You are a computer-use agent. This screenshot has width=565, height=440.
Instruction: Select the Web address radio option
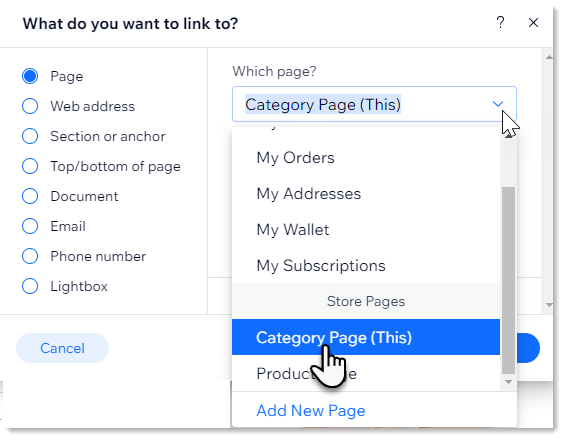pos(30,106)
